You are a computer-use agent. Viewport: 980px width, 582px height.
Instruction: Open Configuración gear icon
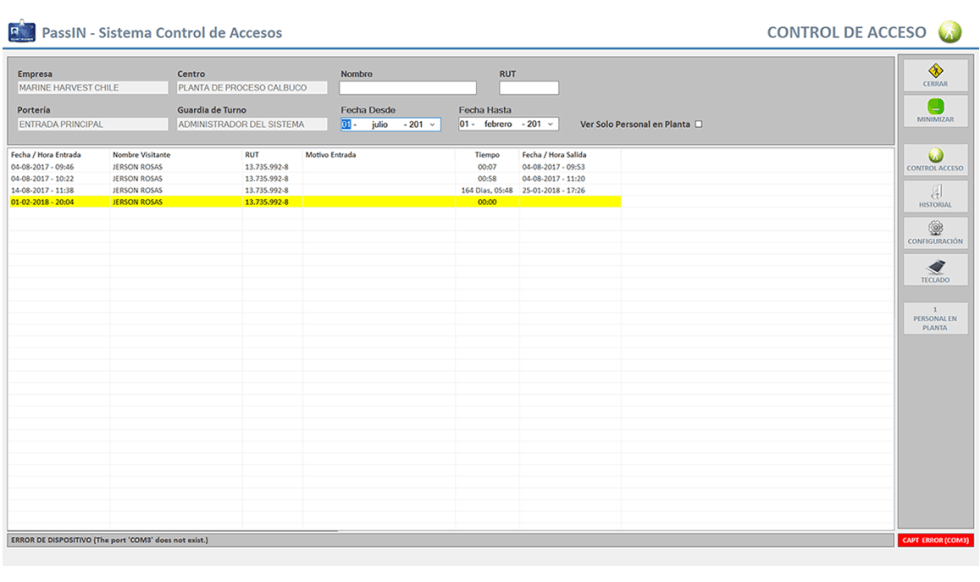935,229
